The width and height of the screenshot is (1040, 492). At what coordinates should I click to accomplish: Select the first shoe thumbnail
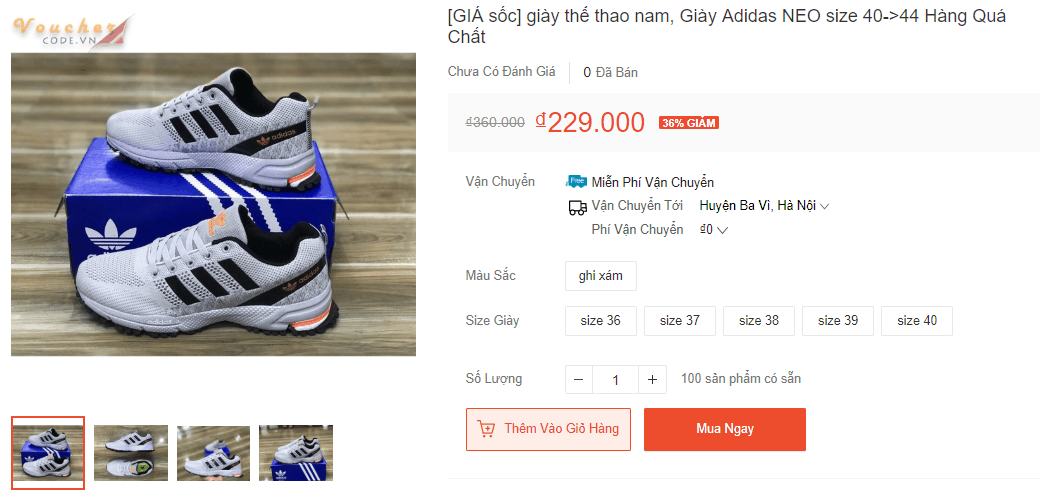(48, 452)
